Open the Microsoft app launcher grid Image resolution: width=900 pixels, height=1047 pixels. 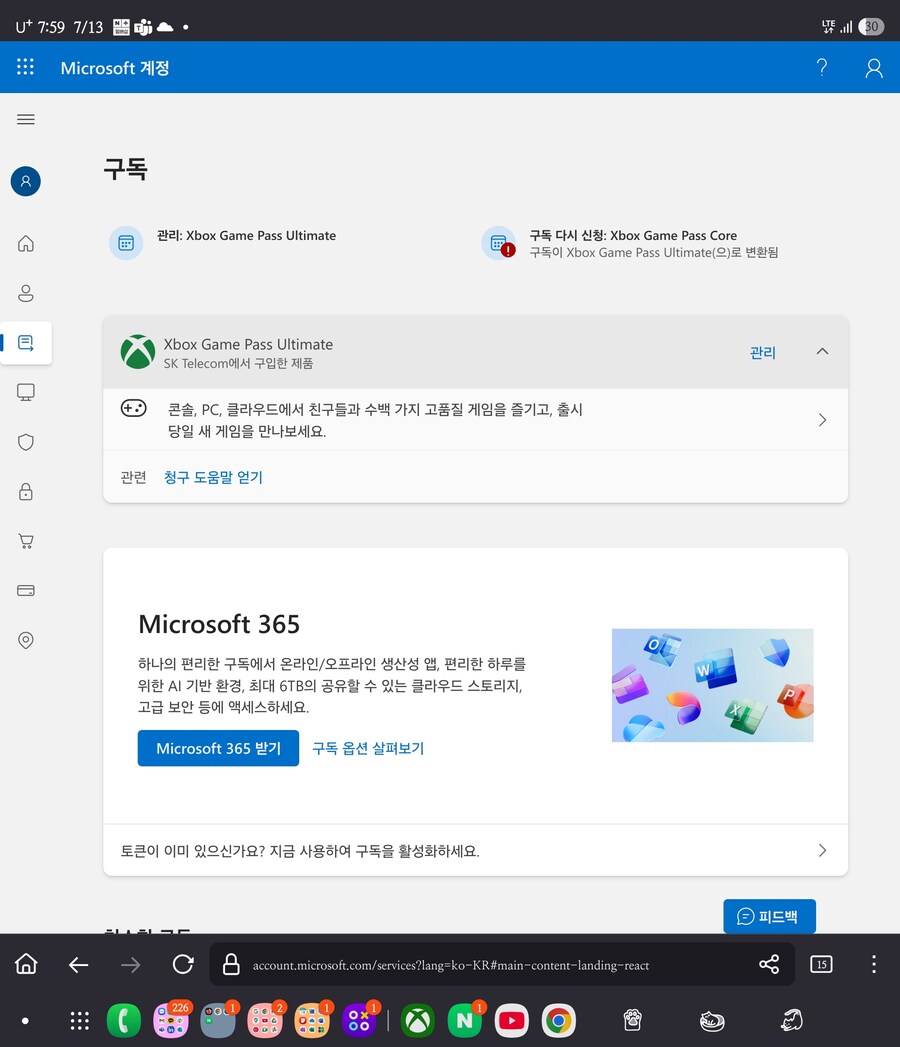pyautogui.click(x=25, y=67)
